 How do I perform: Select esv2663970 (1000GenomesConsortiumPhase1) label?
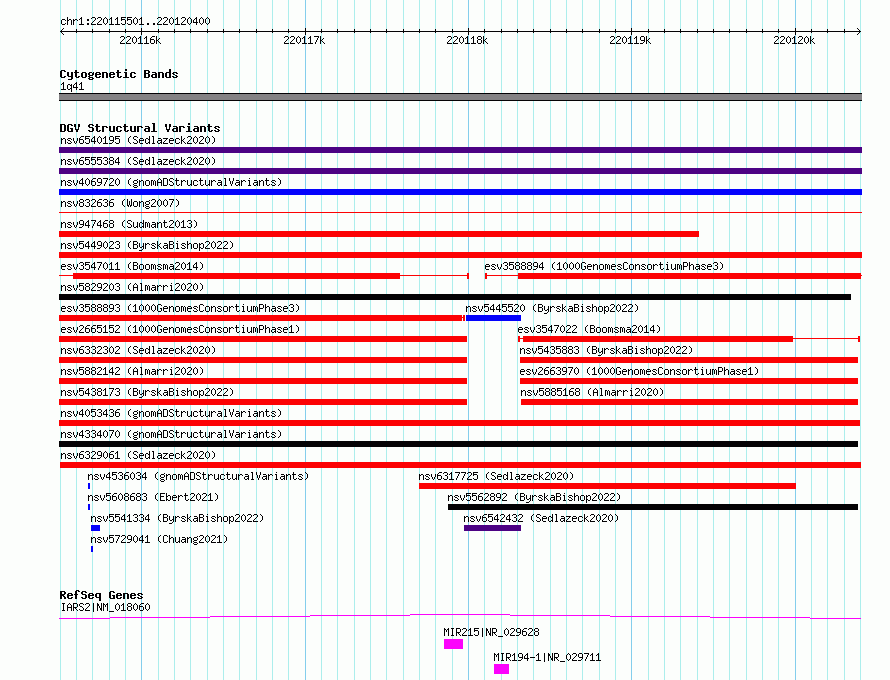tap(639, 371)
